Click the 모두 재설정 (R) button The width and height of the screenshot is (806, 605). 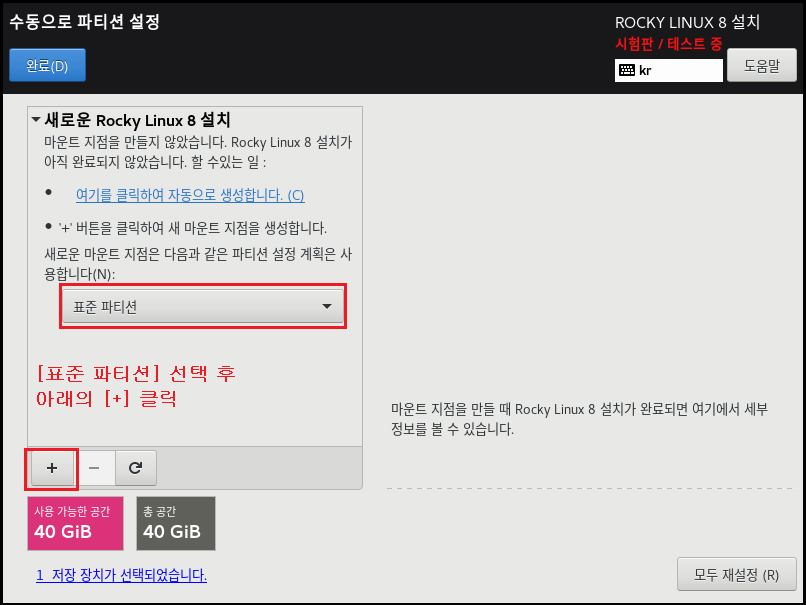click(737, 574)
